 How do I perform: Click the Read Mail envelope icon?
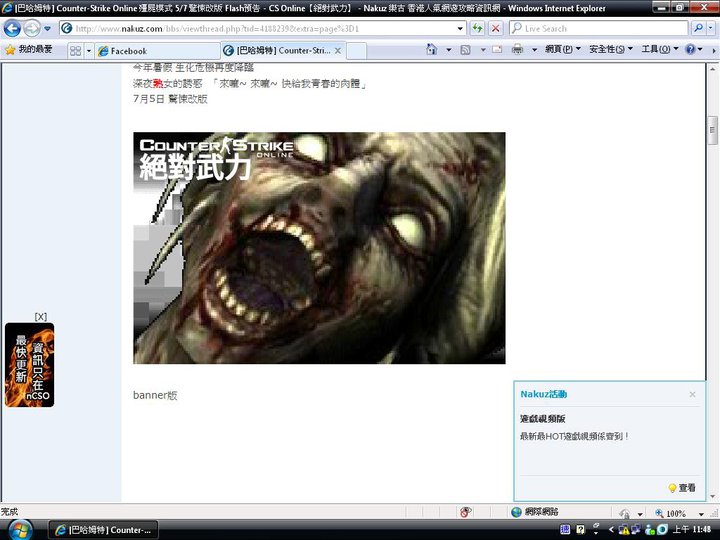[x=497, y=49]
